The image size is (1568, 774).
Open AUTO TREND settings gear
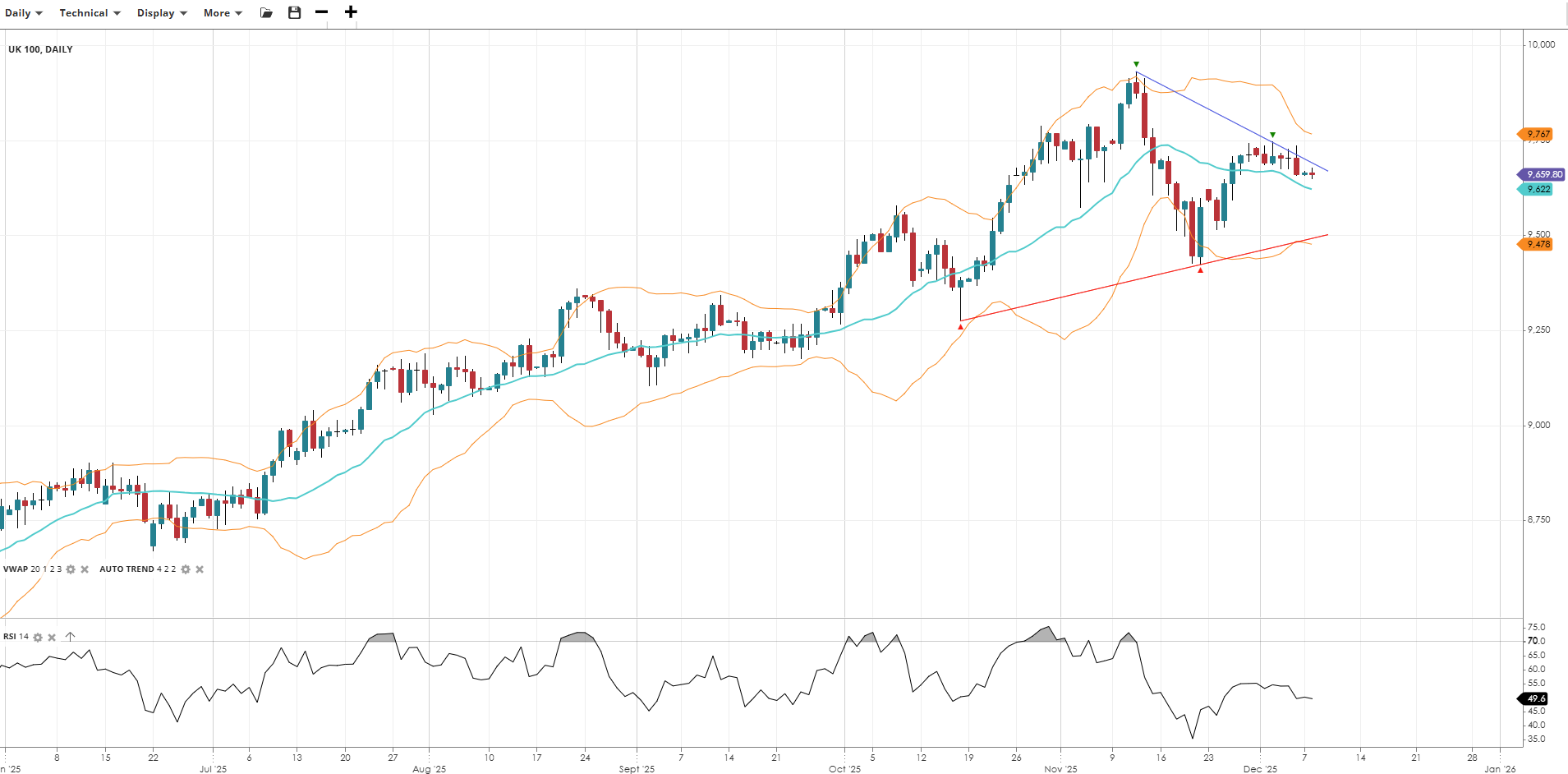pyautogui.click(x=186, y=569)
